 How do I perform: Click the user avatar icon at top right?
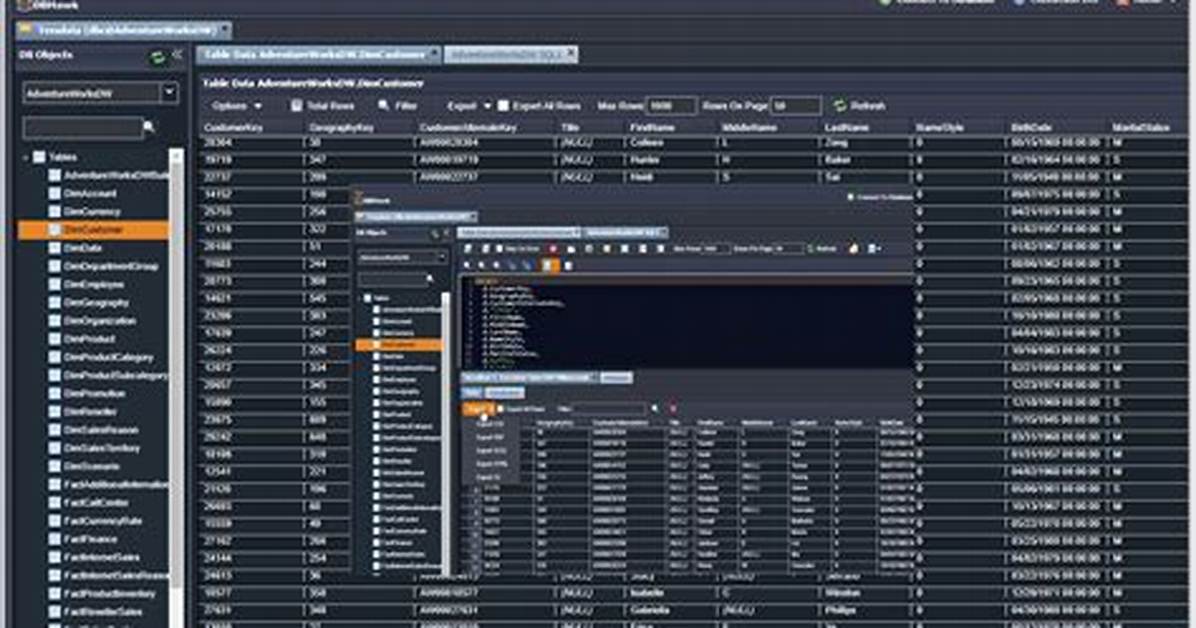pyautogui.click(x=1123, y=2)
